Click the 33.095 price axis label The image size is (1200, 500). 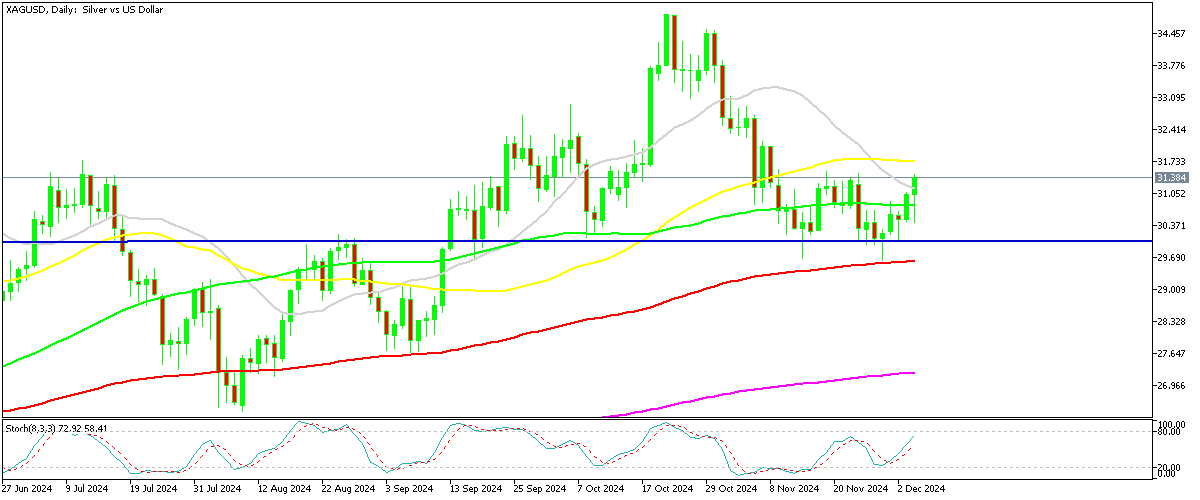click(x=1171, y=98)
